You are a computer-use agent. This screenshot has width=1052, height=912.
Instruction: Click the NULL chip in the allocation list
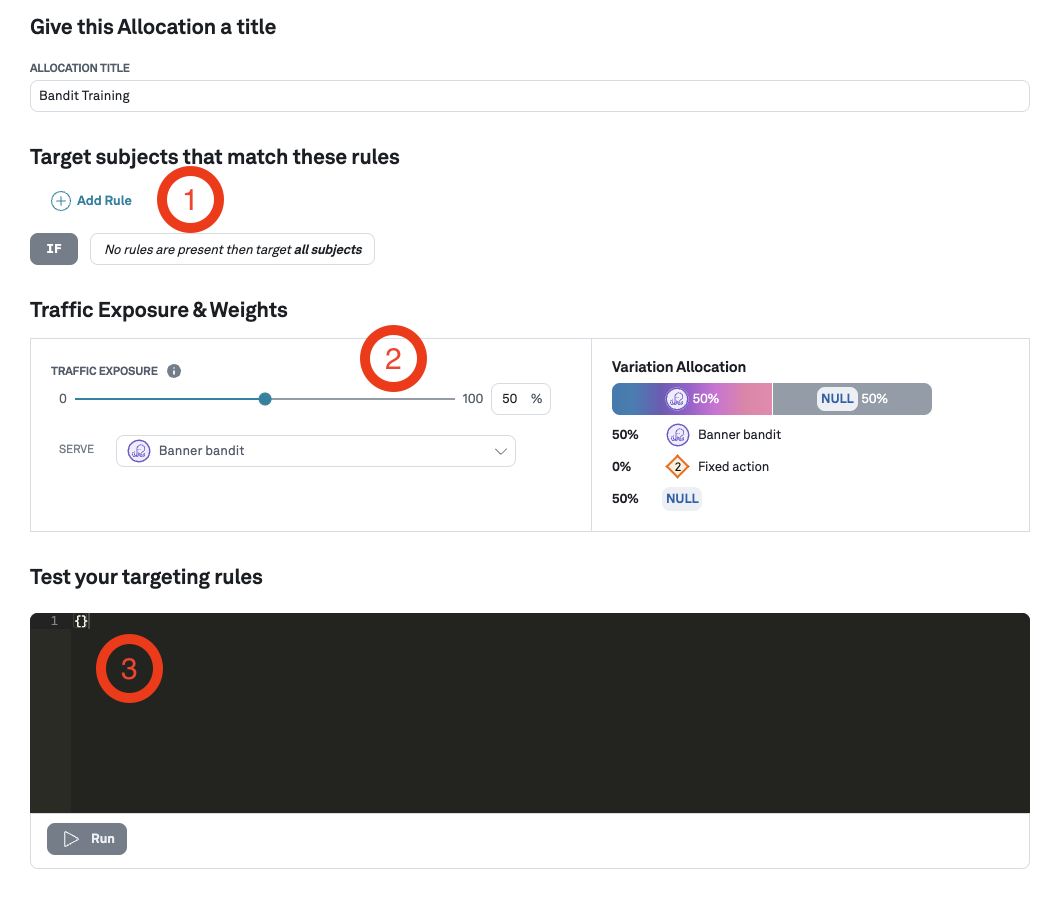tap(681, 498)
